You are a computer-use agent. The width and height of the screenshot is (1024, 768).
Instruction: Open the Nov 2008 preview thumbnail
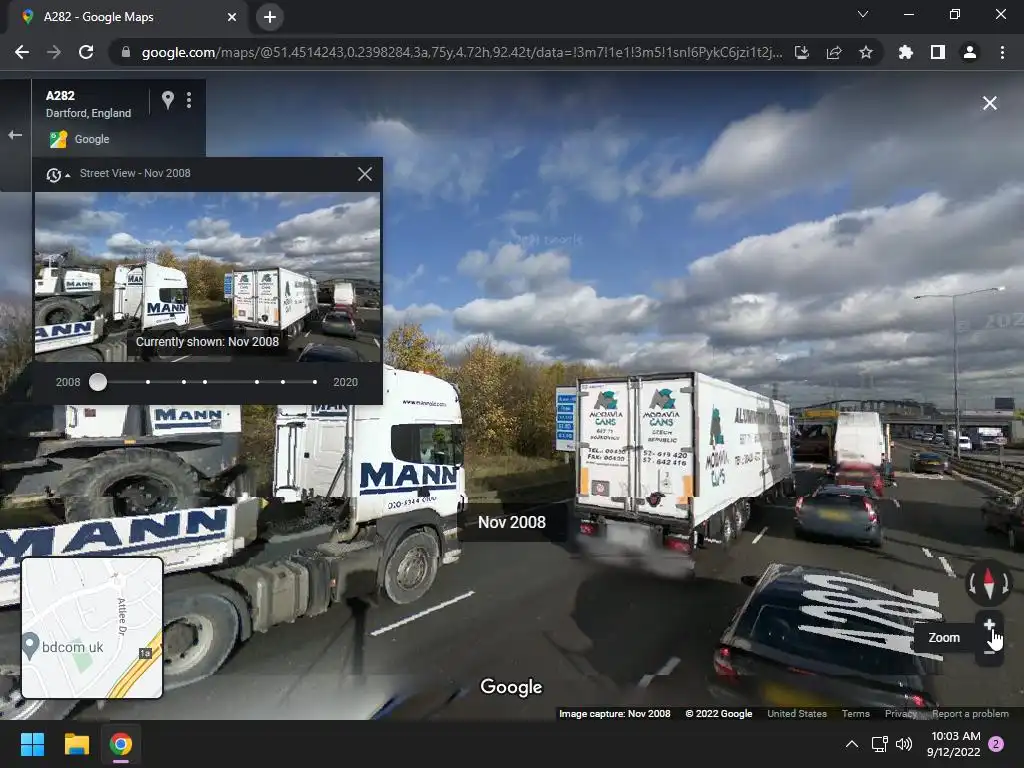[207, 277]
